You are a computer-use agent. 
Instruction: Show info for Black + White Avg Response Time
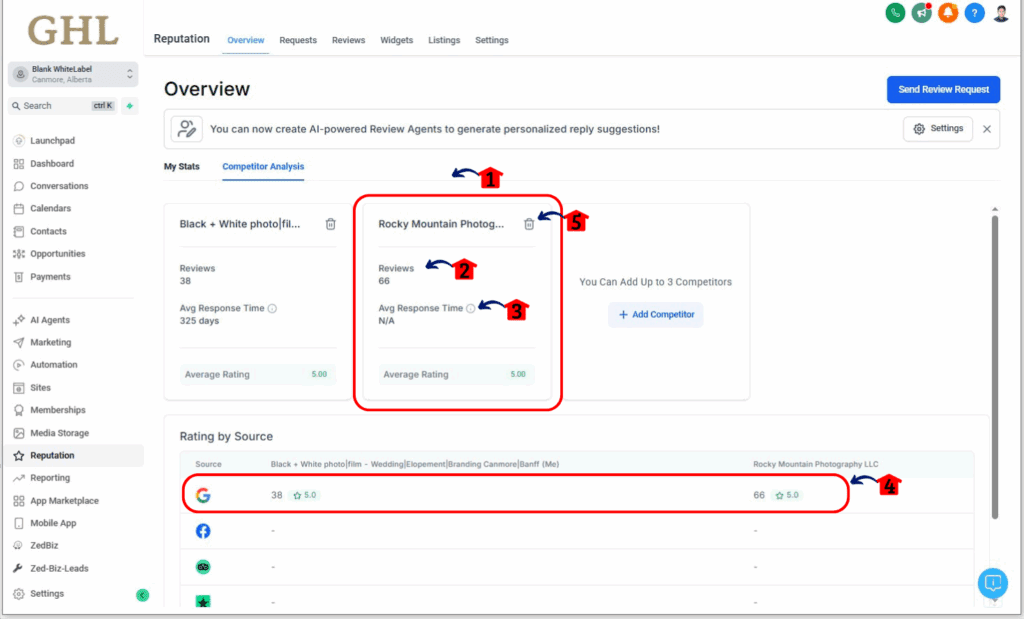272,308
